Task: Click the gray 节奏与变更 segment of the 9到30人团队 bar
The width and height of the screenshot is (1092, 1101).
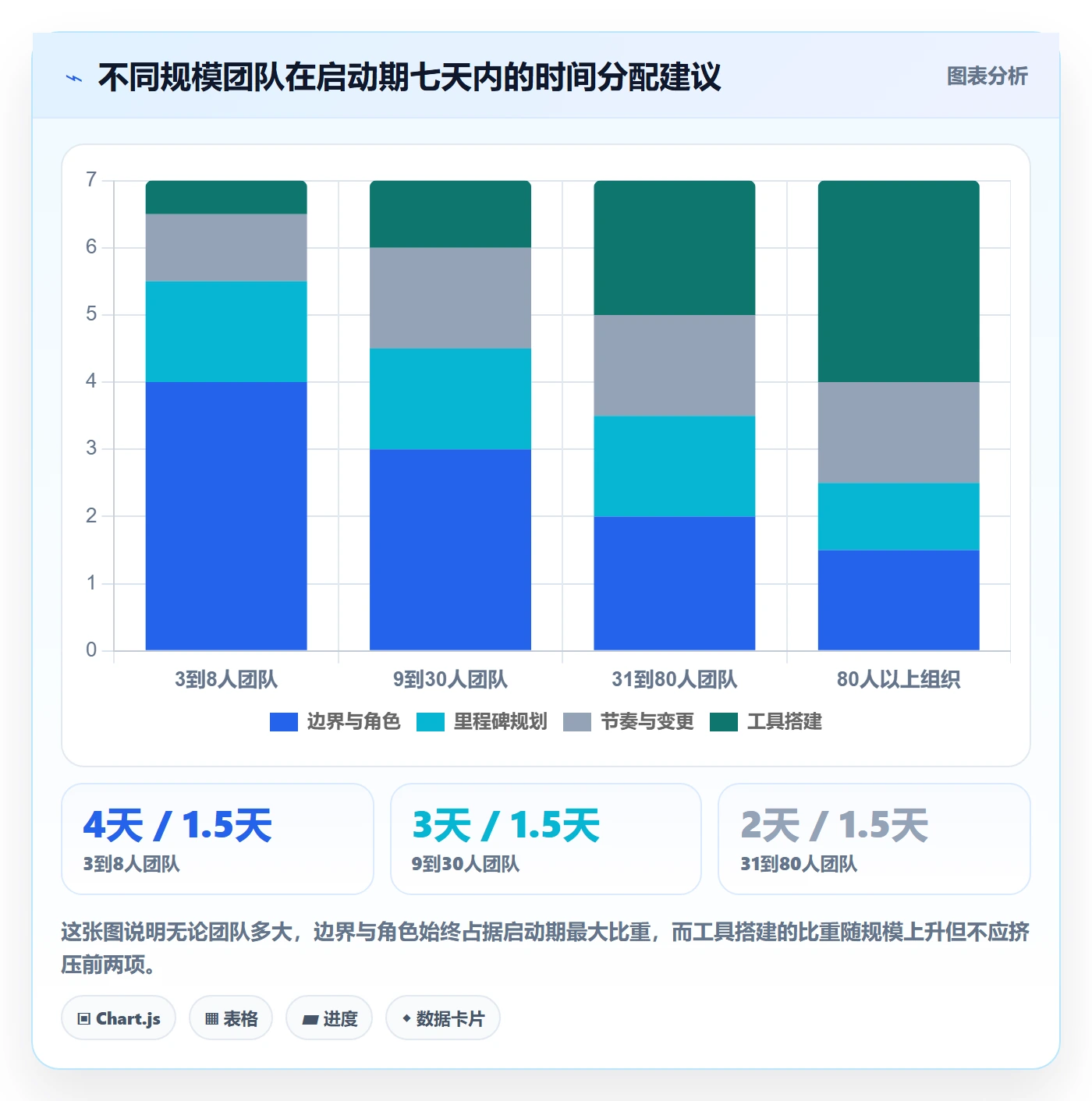Action: click(x=451, y=298)
